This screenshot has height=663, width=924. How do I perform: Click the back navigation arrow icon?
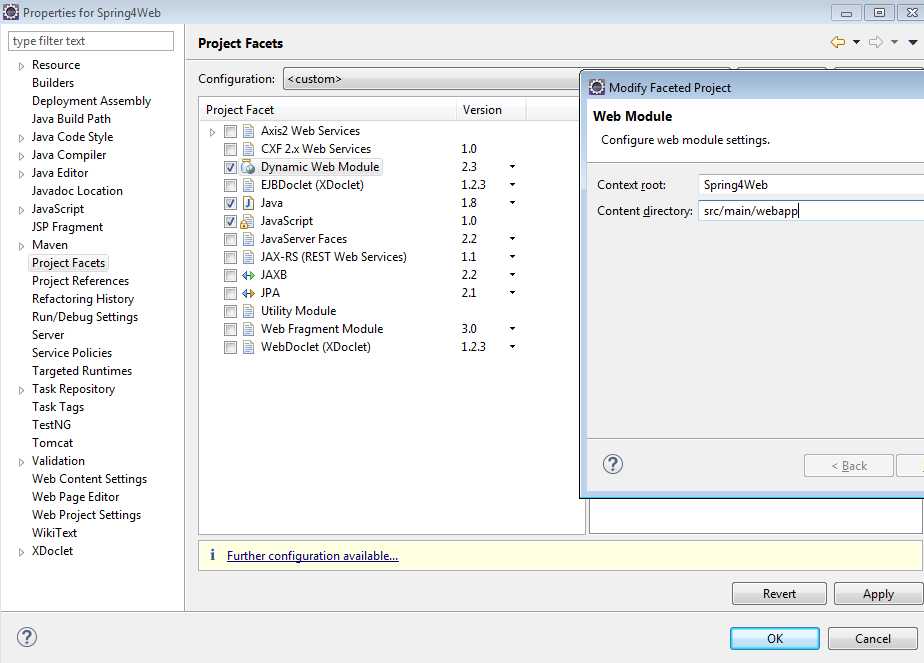coord(838,42)
